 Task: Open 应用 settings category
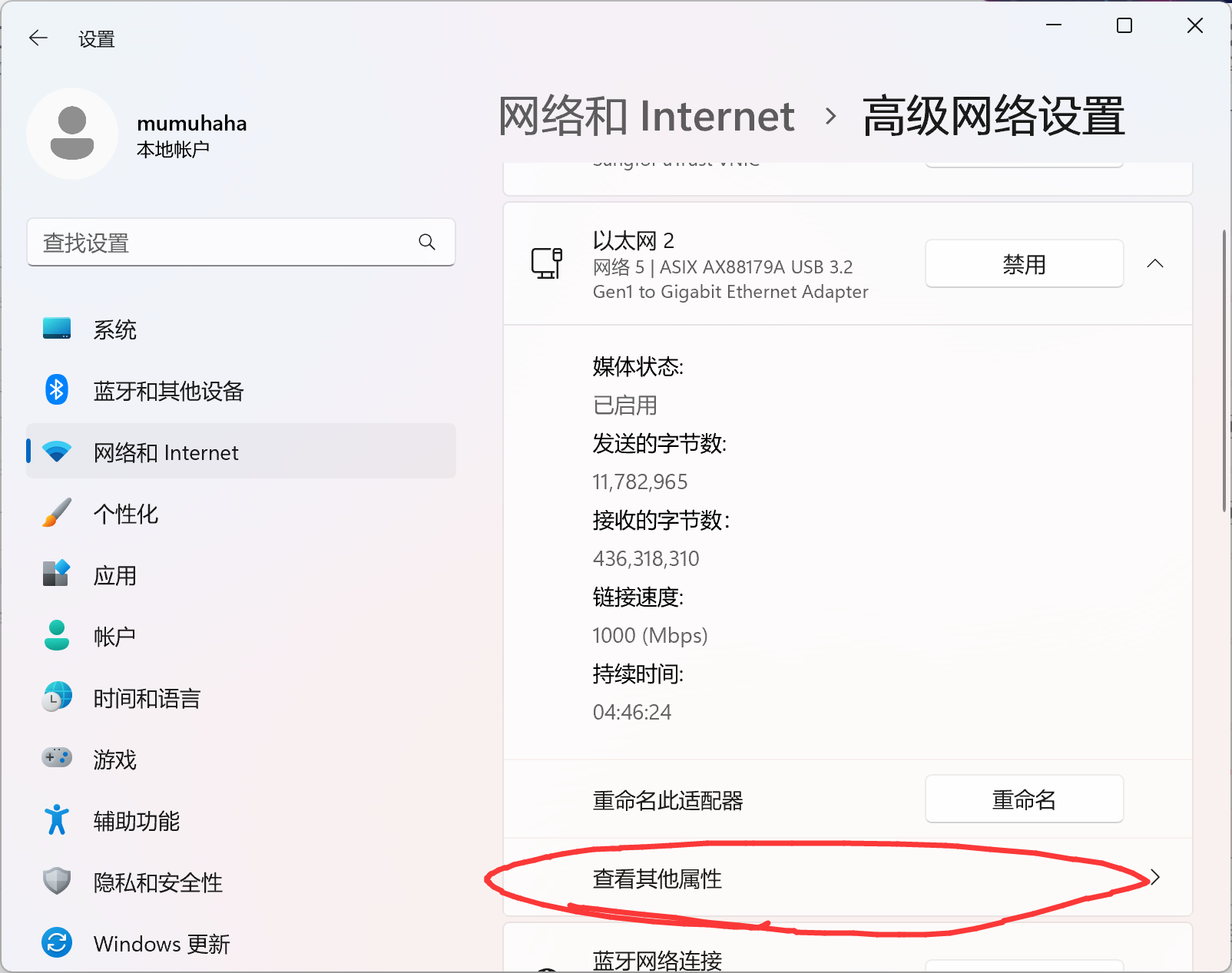[x=115, y=575]
